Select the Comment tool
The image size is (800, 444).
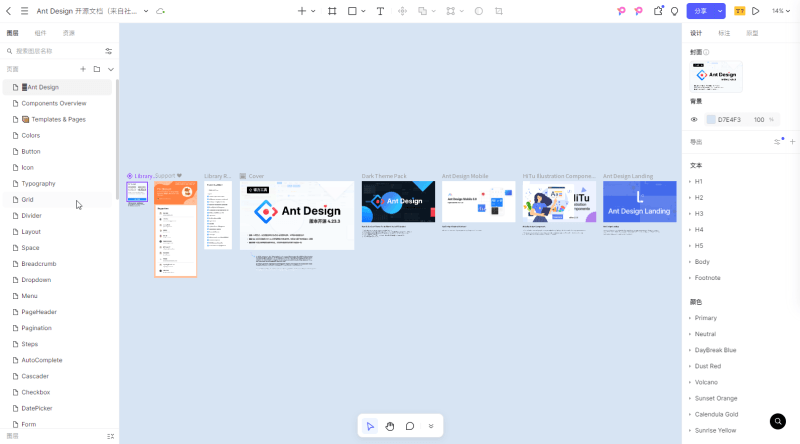[410, 426]
